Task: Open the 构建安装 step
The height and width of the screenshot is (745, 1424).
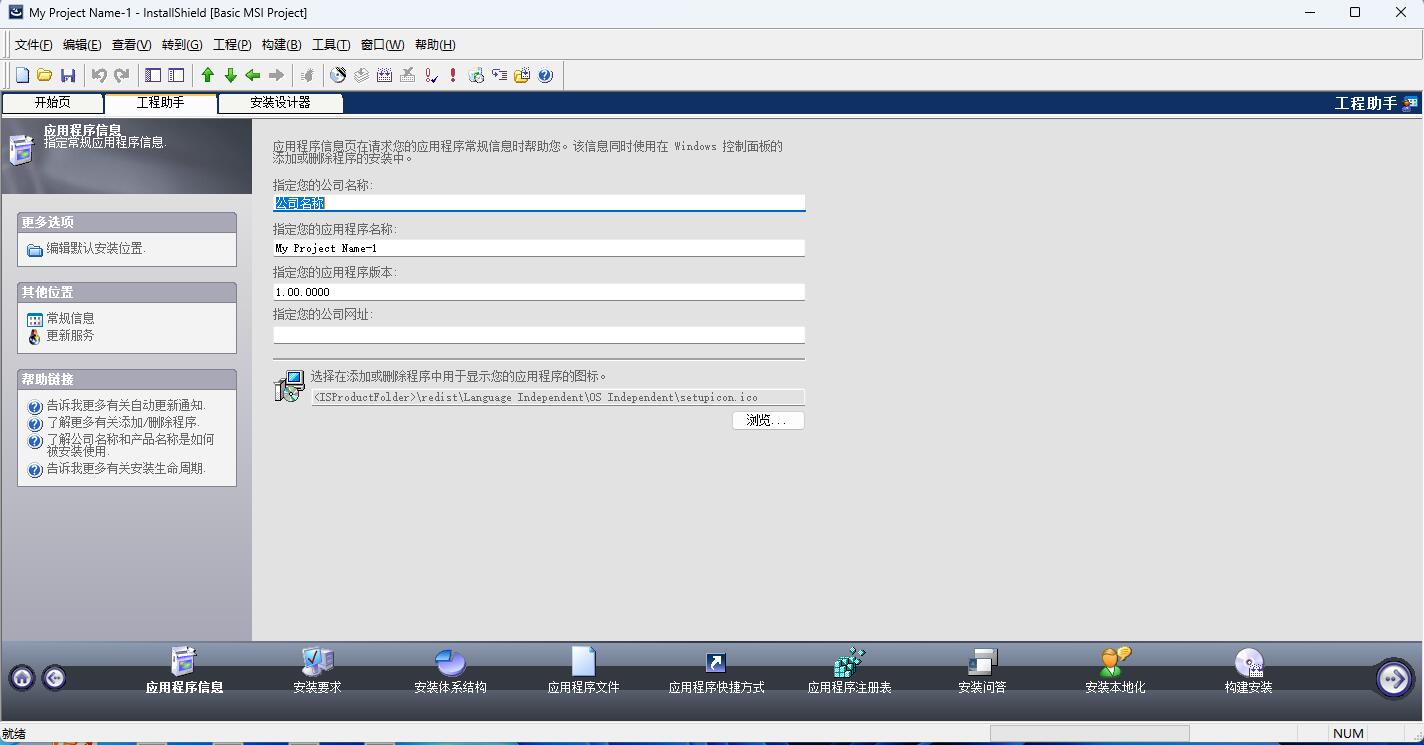Action: [1248, 670]
